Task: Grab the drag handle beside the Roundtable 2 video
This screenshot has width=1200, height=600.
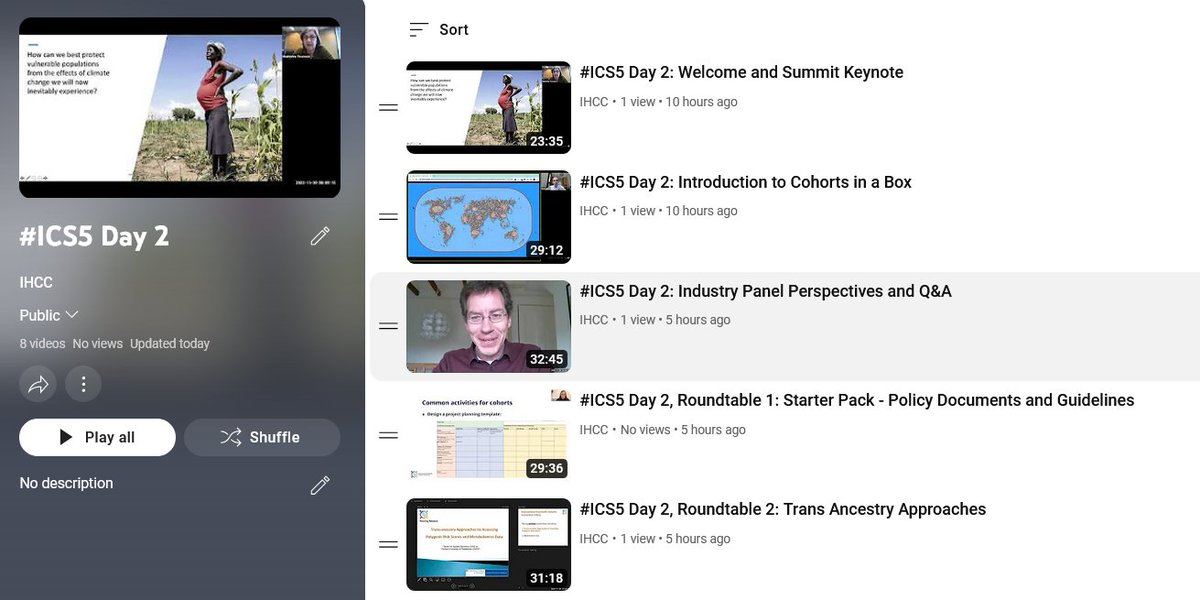Action: tap(388, 543)
